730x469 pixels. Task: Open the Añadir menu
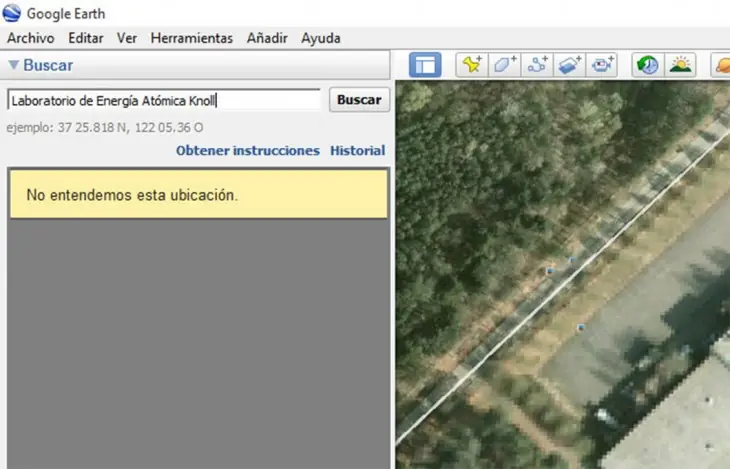coord(267,38)
